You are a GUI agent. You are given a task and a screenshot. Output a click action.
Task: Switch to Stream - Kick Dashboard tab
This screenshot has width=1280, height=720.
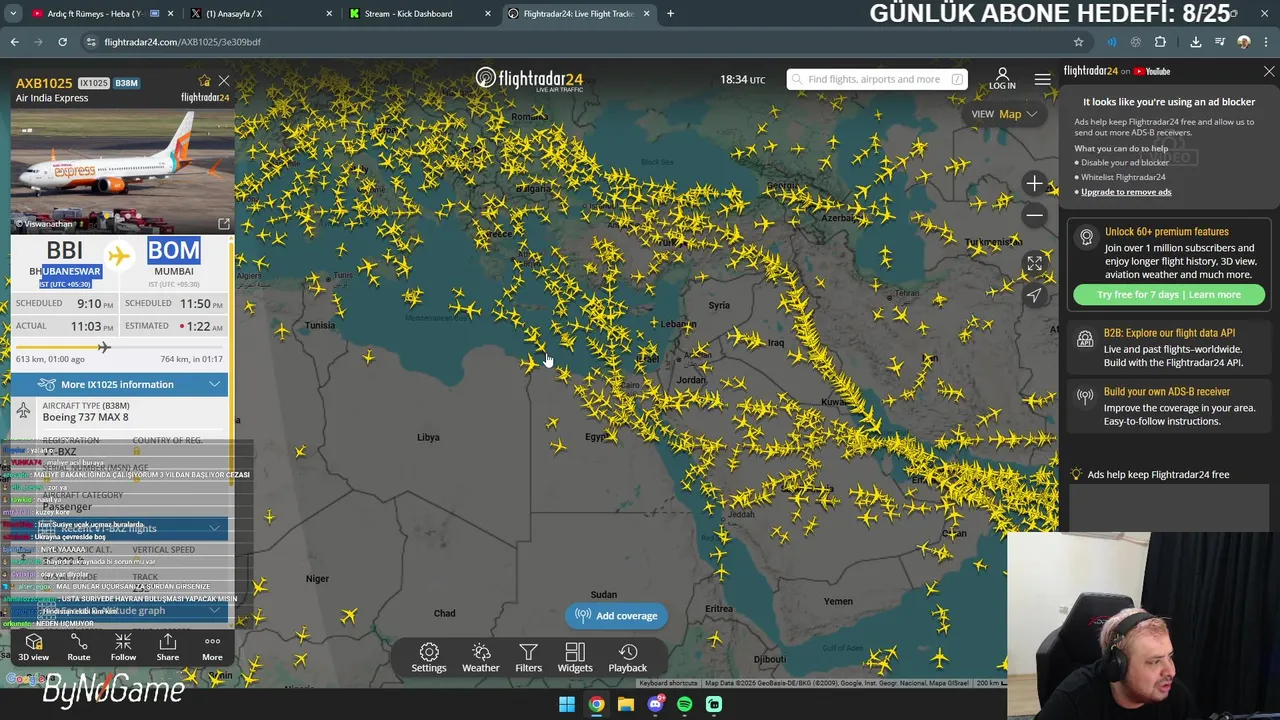420,14
